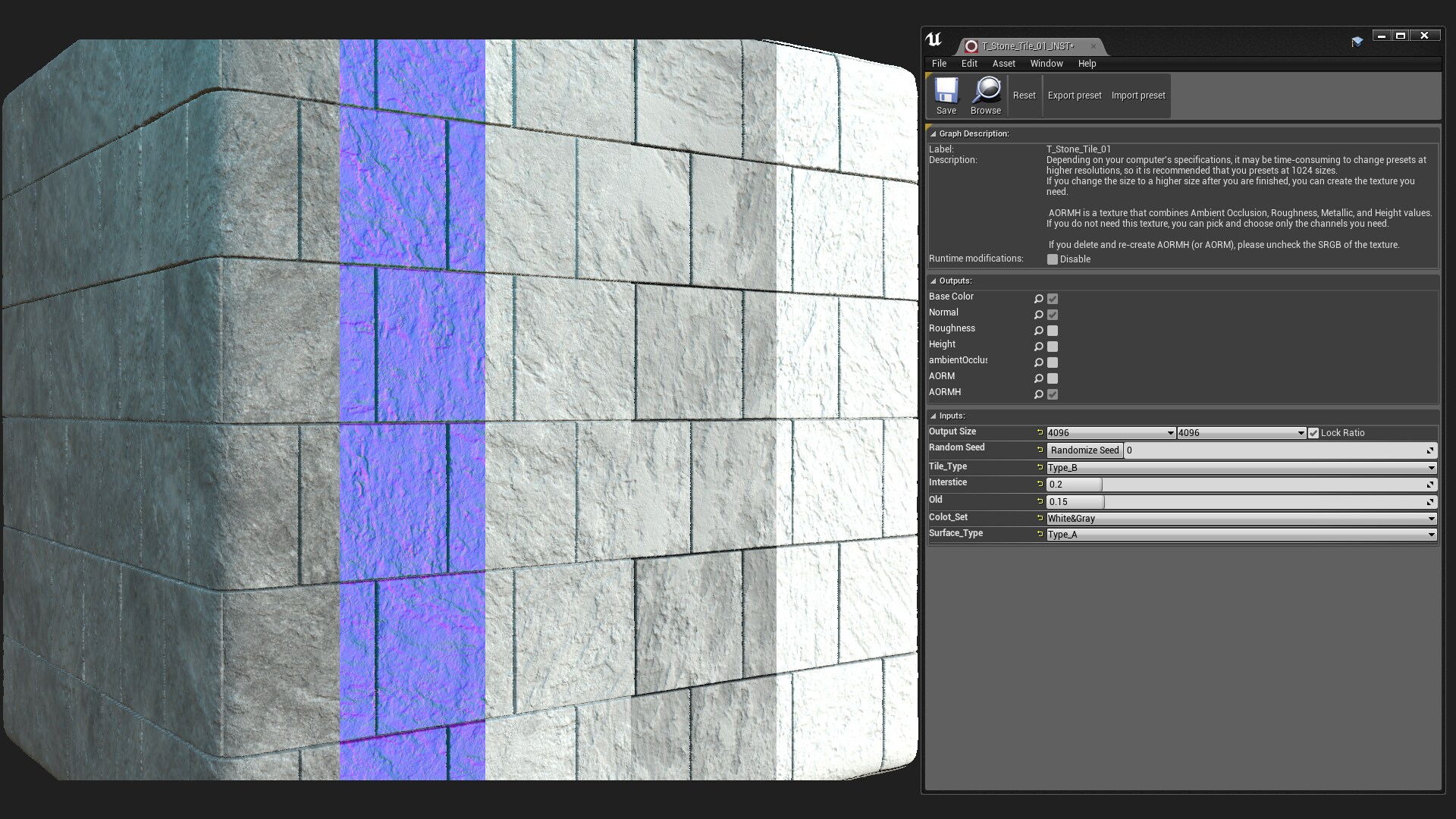The image size is (1456, 819).
Task: Toggle the Lock Ratio checkbox
Action: 1313,433
